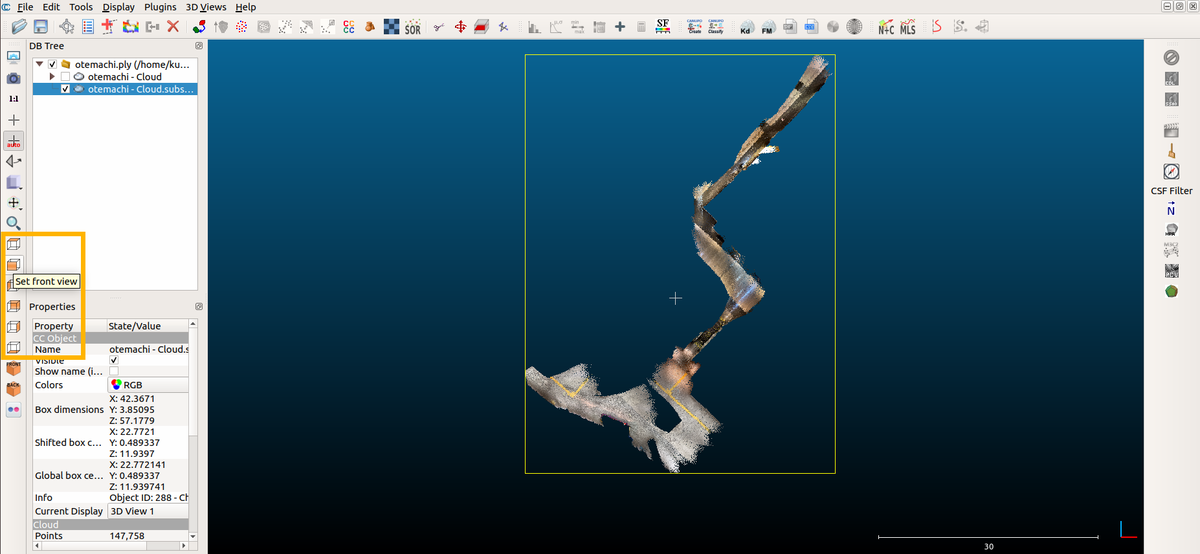
Task: Delete selected entity with red X icon
Action: [x=173, y=27]
